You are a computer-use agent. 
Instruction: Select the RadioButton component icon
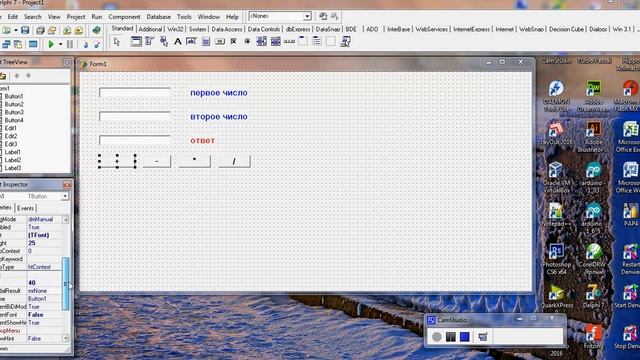click(x=247, y=42)
